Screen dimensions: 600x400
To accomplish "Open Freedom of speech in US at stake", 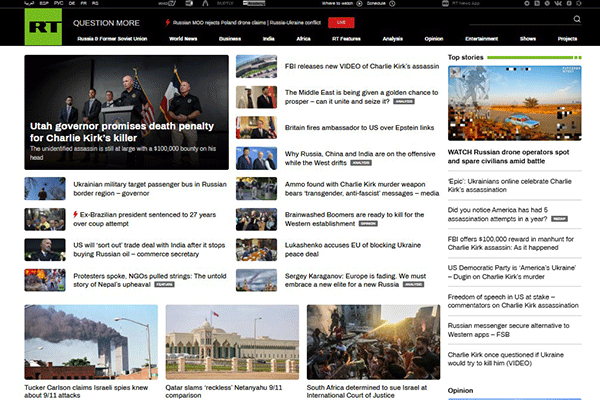I will point(513,301).
